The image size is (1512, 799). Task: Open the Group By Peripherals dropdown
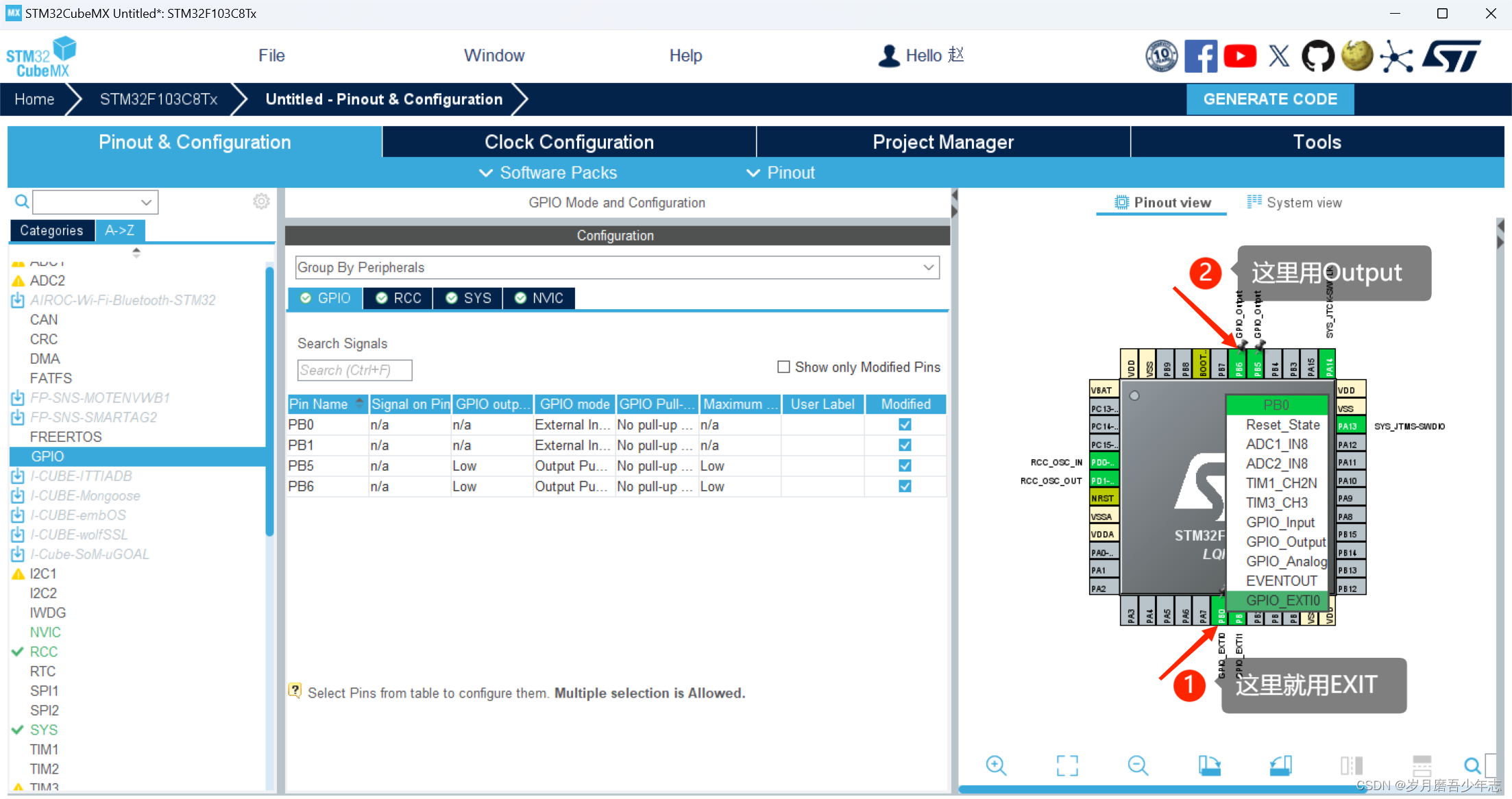point(617,267)
